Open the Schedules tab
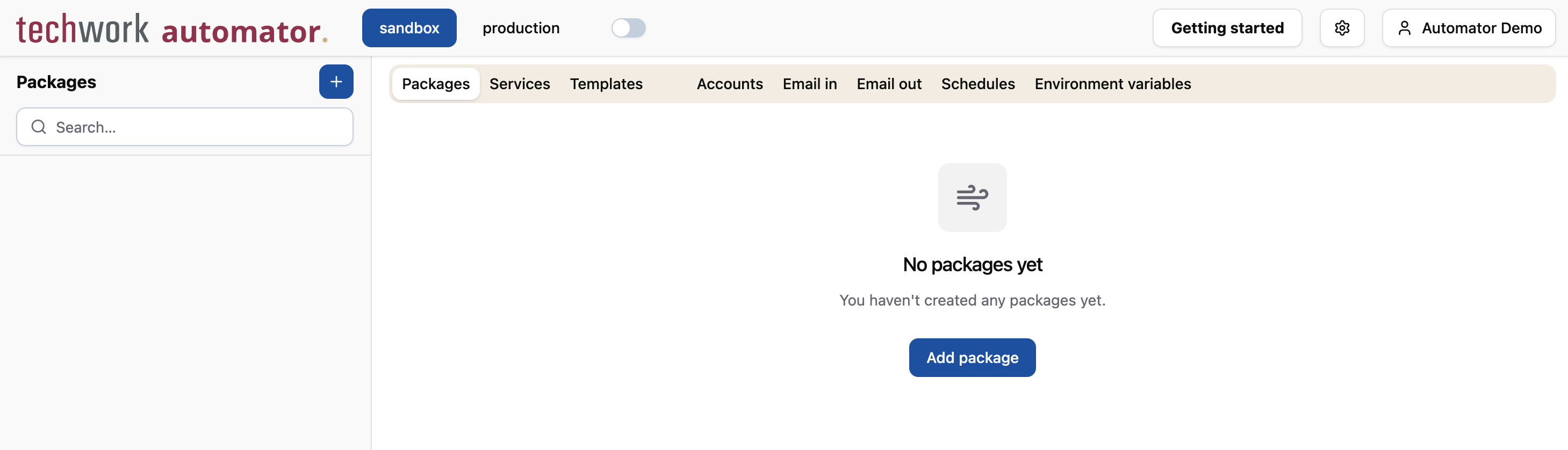The height and width of the screenshot is (450, 1568). (x=977, y=84)
